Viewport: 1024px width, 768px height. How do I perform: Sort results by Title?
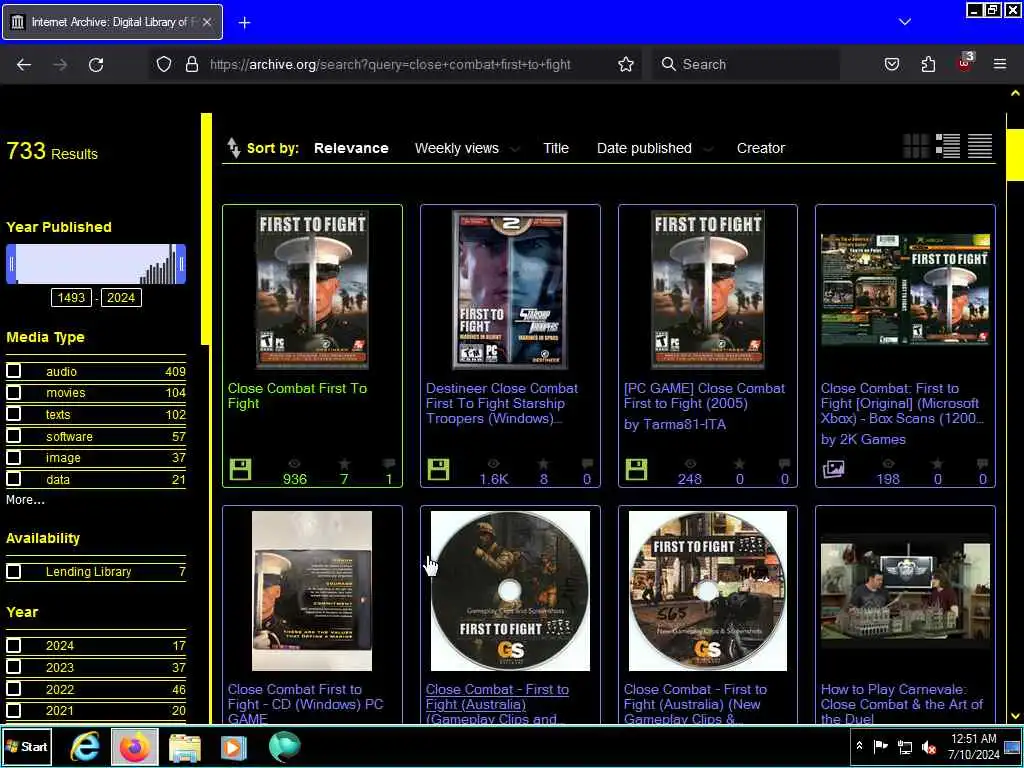(556, 148)
